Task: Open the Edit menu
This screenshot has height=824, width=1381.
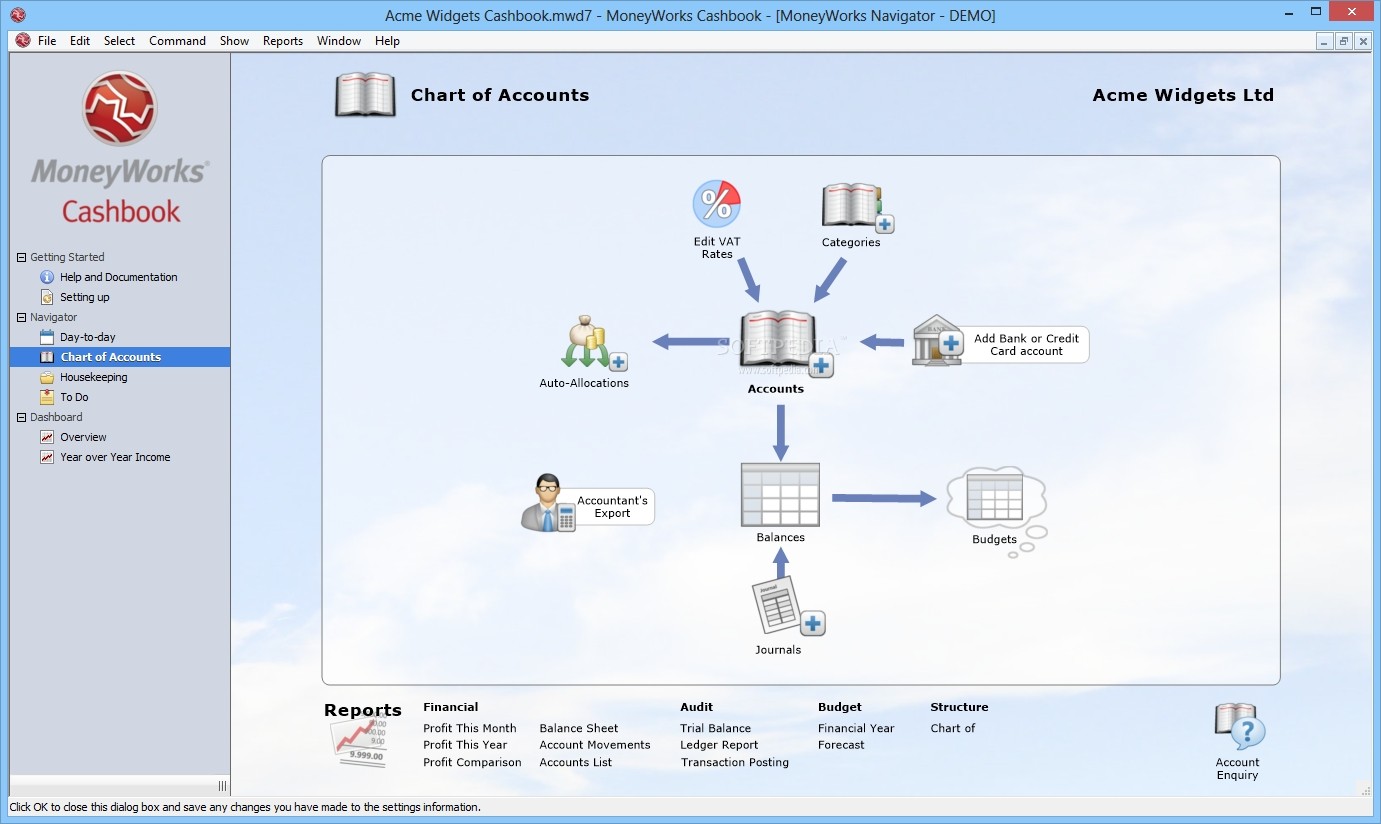Action: click(x=80, y=41)
